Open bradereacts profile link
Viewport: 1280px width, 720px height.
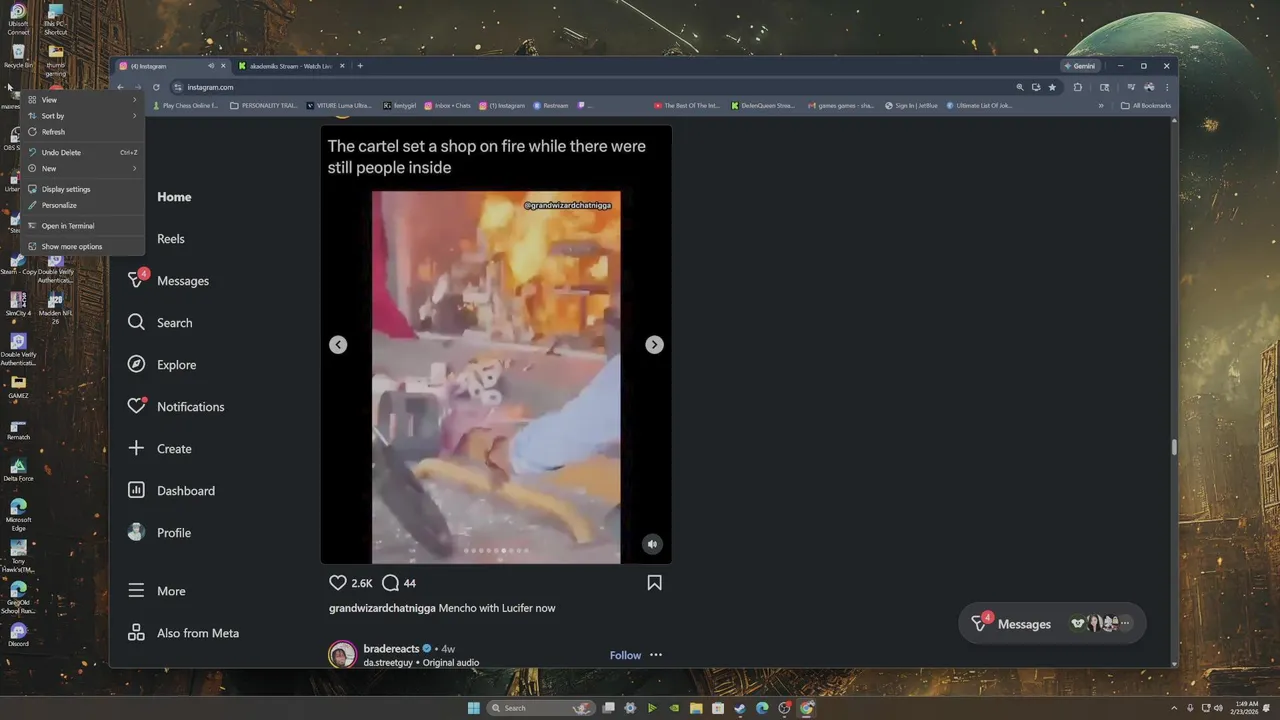tap(391, 648)
